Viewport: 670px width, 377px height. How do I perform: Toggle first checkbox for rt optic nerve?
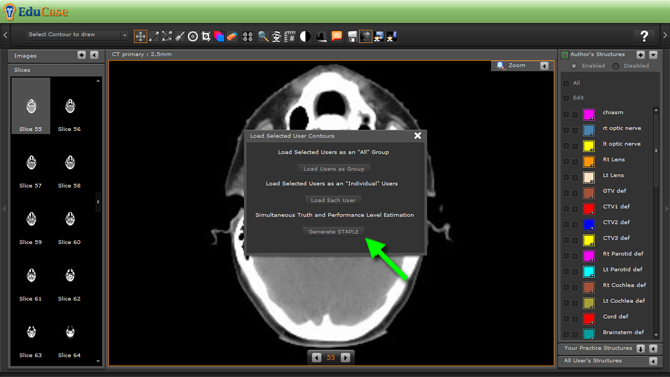566,130
